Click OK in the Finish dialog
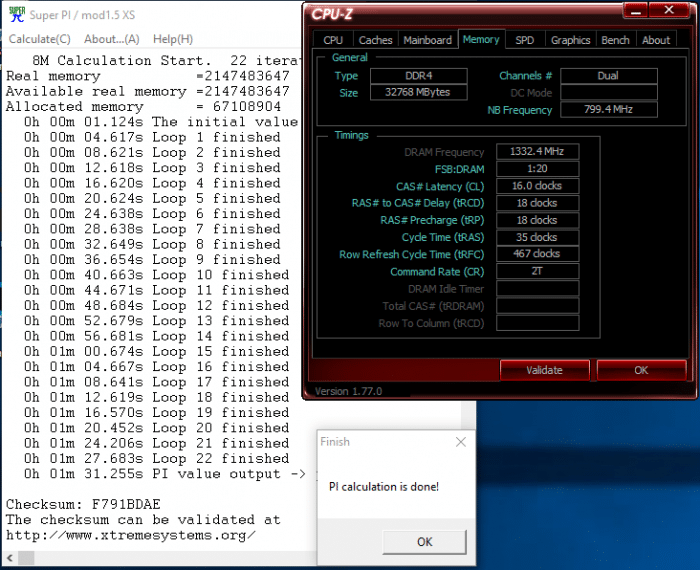Screen dimensions: 700x570 point(425,542)
